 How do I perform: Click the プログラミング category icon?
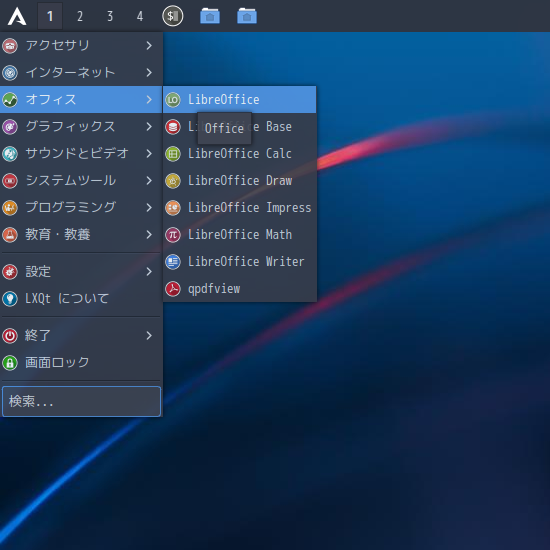coord(10,208)
